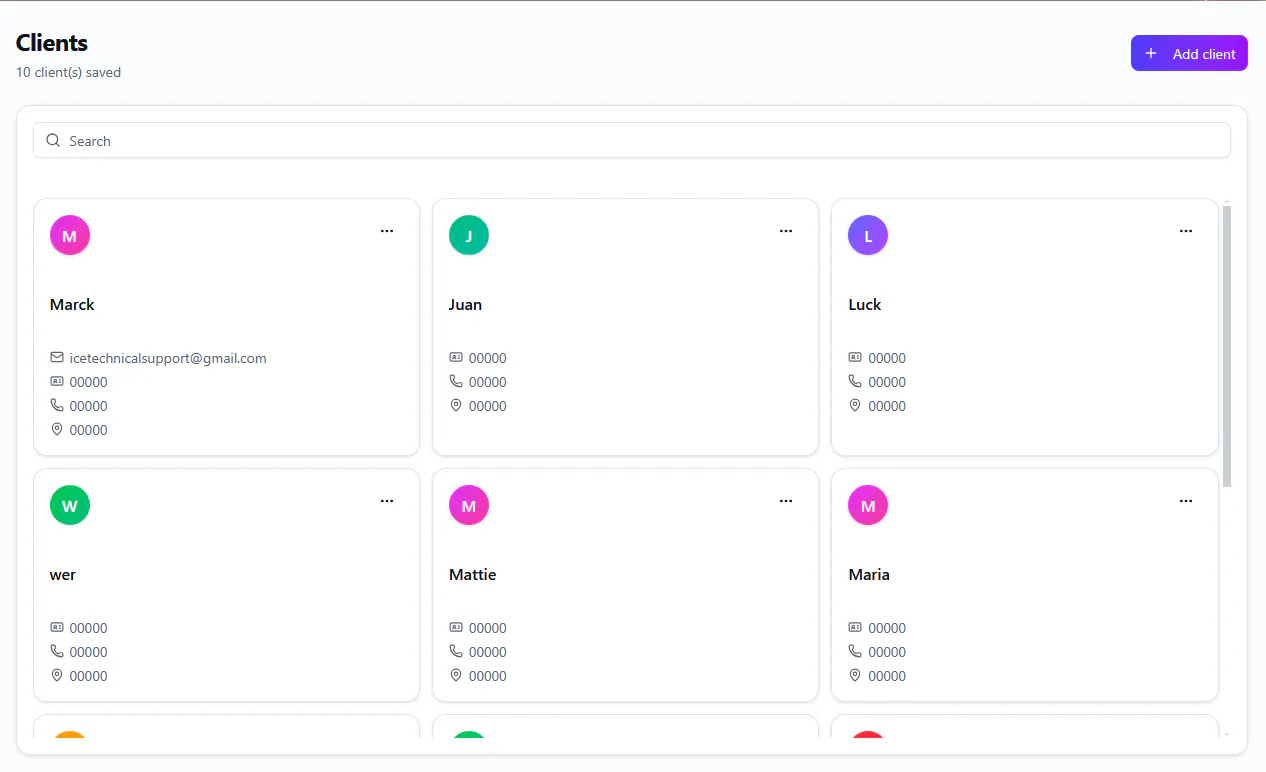Open the three-dot menu on Juan's card
The height and width of the screenshot is (772, 1266).
(x=786, y=231)
